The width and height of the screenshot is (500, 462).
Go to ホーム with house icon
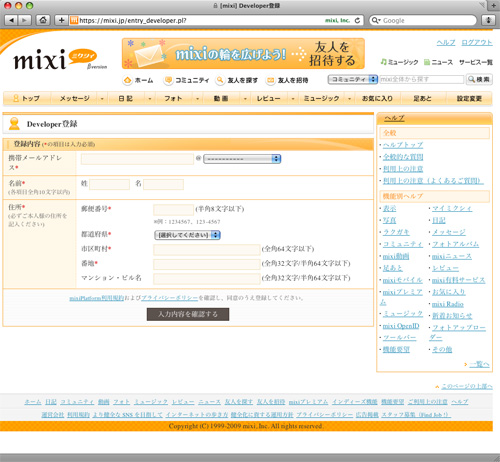click(138, 80)
